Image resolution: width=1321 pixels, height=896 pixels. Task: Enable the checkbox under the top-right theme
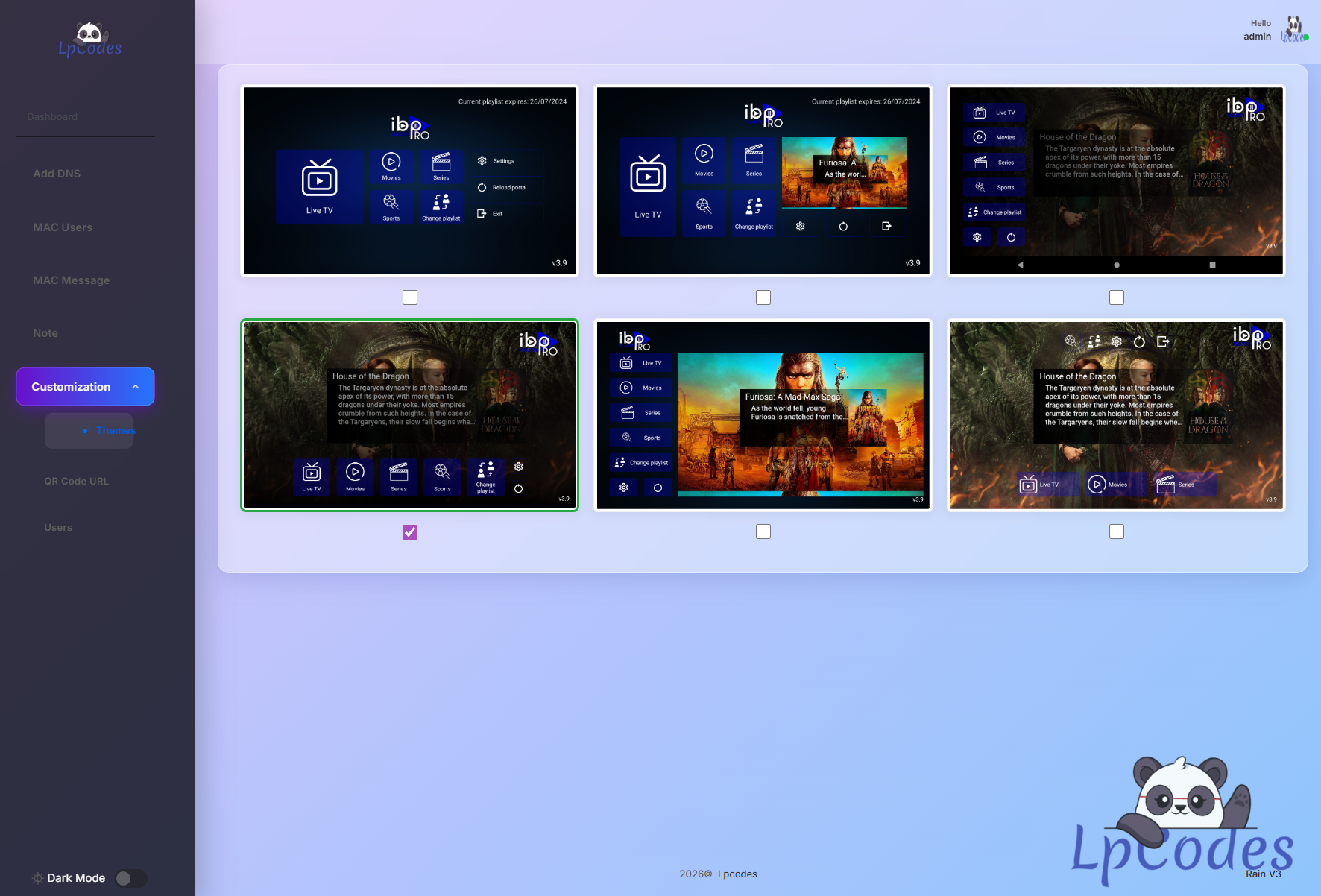click(x=1117, y=297)
